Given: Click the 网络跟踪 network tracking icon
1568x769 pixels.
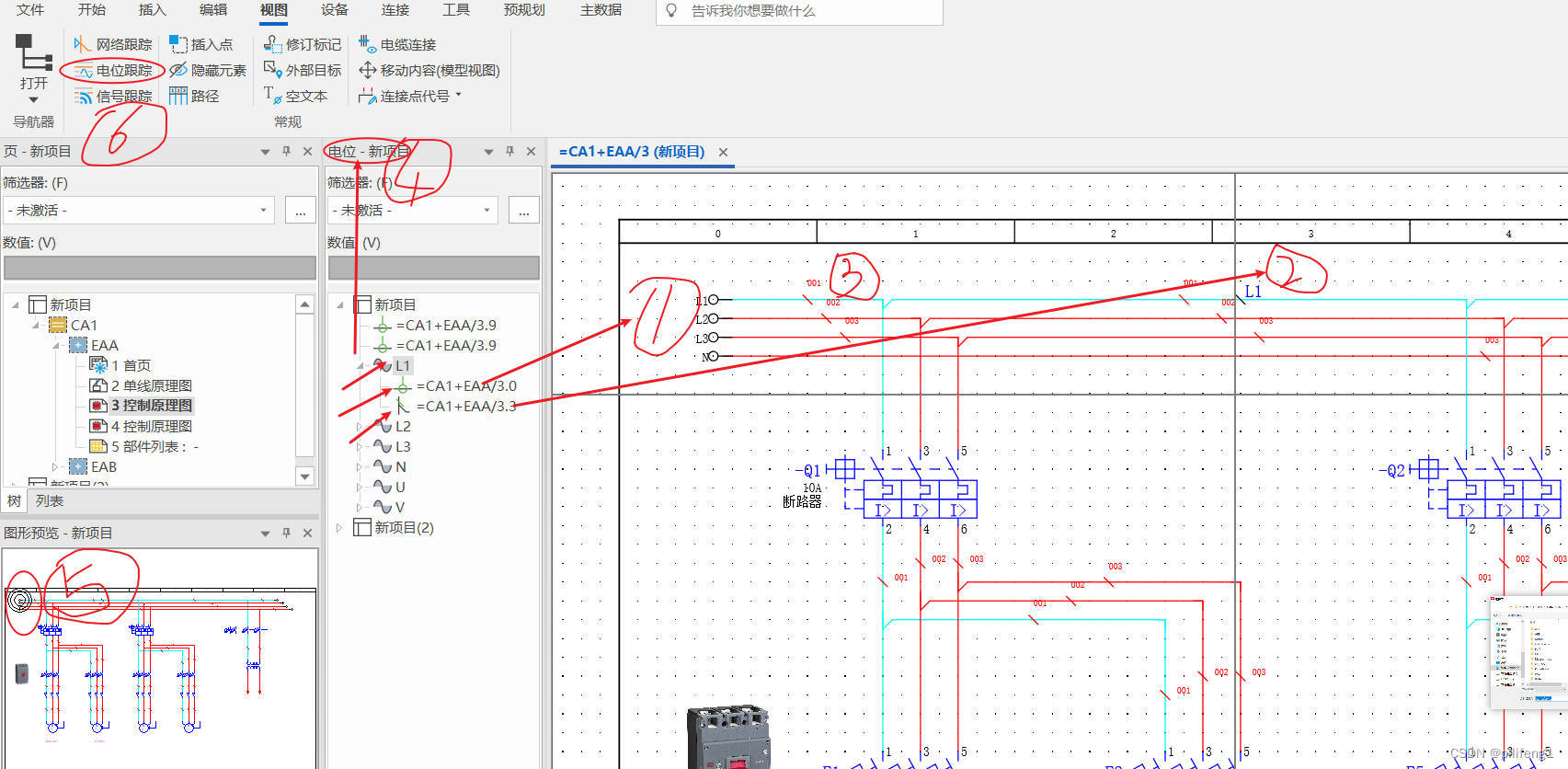Looking at the screenshot, I should (x=82, y=44).
